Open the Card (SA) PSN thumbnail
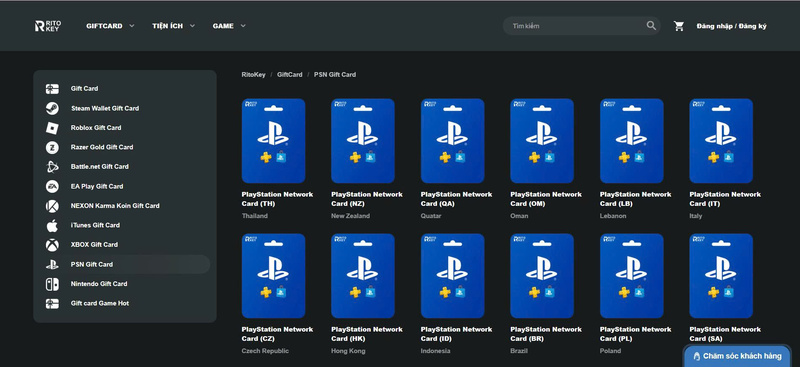800x367 pixels. (721, 276)
